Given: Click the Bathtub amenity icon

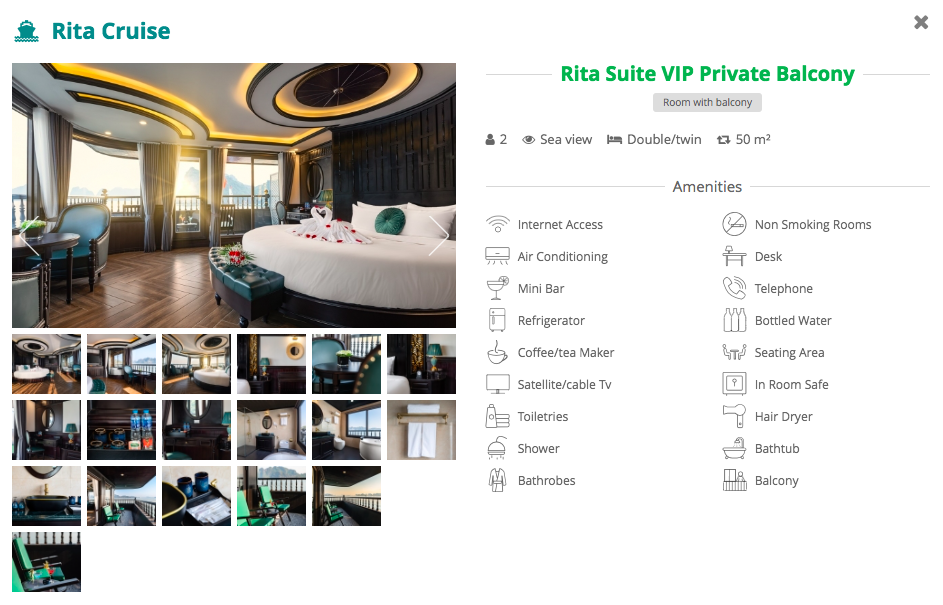Looking at the screenshot, I should pyautogui.click(x=734, y=448).
